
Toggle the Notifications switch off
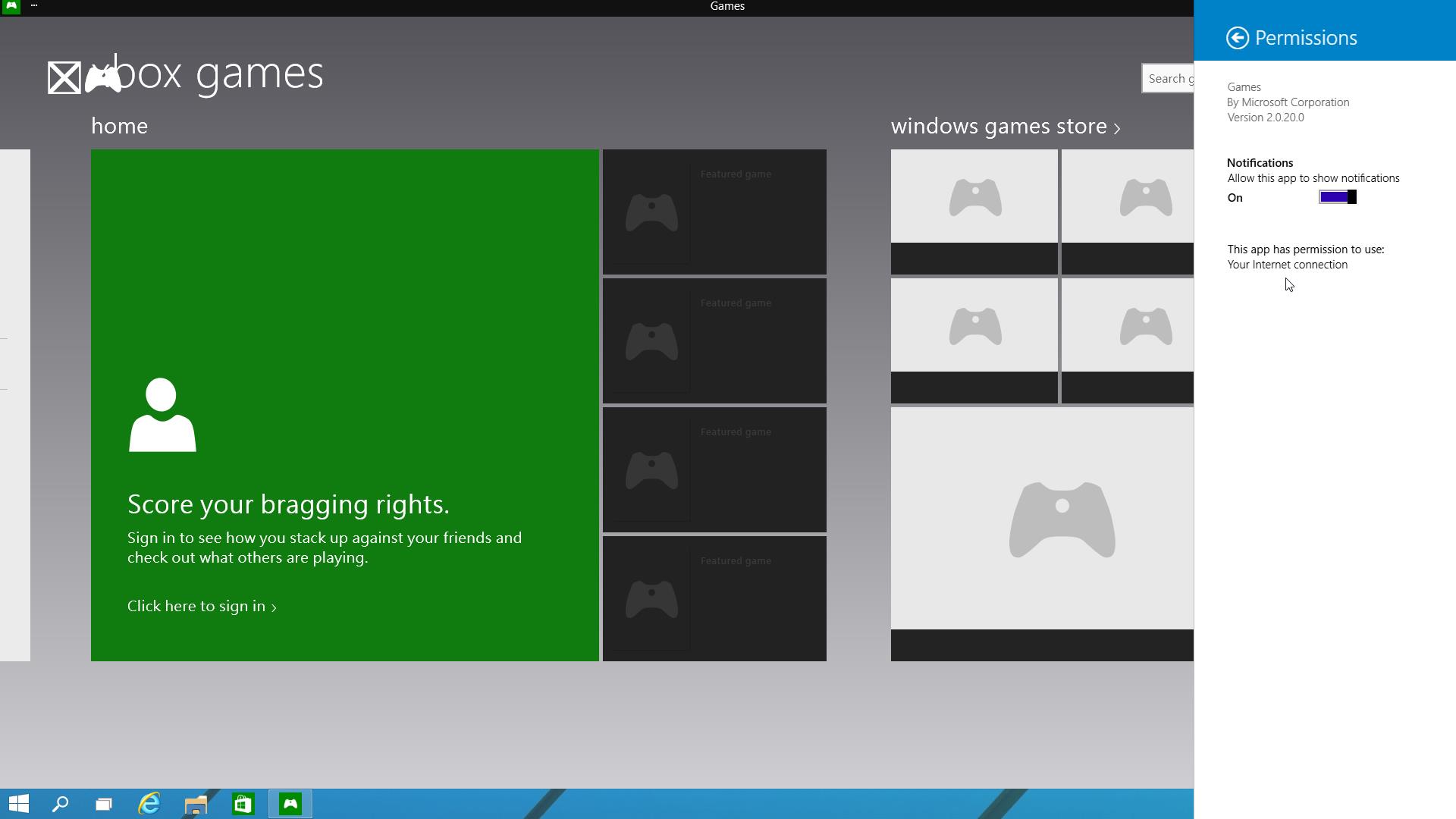[x=1338, y=197]
